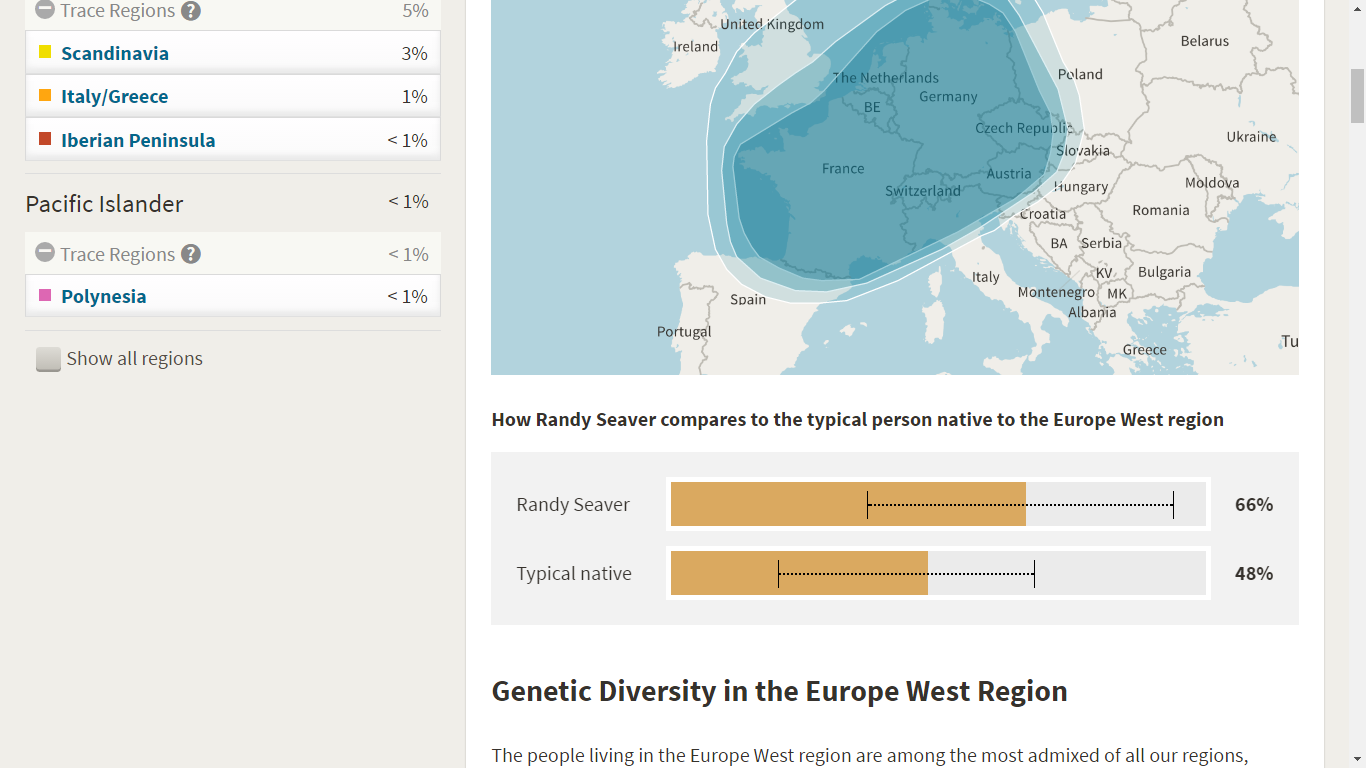Open the Trace Regions help tooltip
The width and height of the screenshot is (1366, 768).
tap(190, 11)
